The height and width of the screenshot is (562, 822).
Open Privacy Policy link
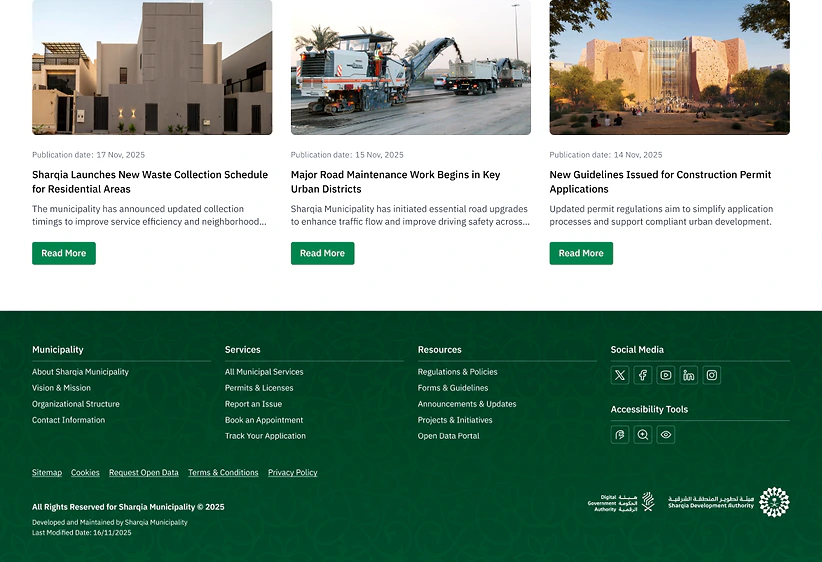pyautogui.click(x=293, y=472)
